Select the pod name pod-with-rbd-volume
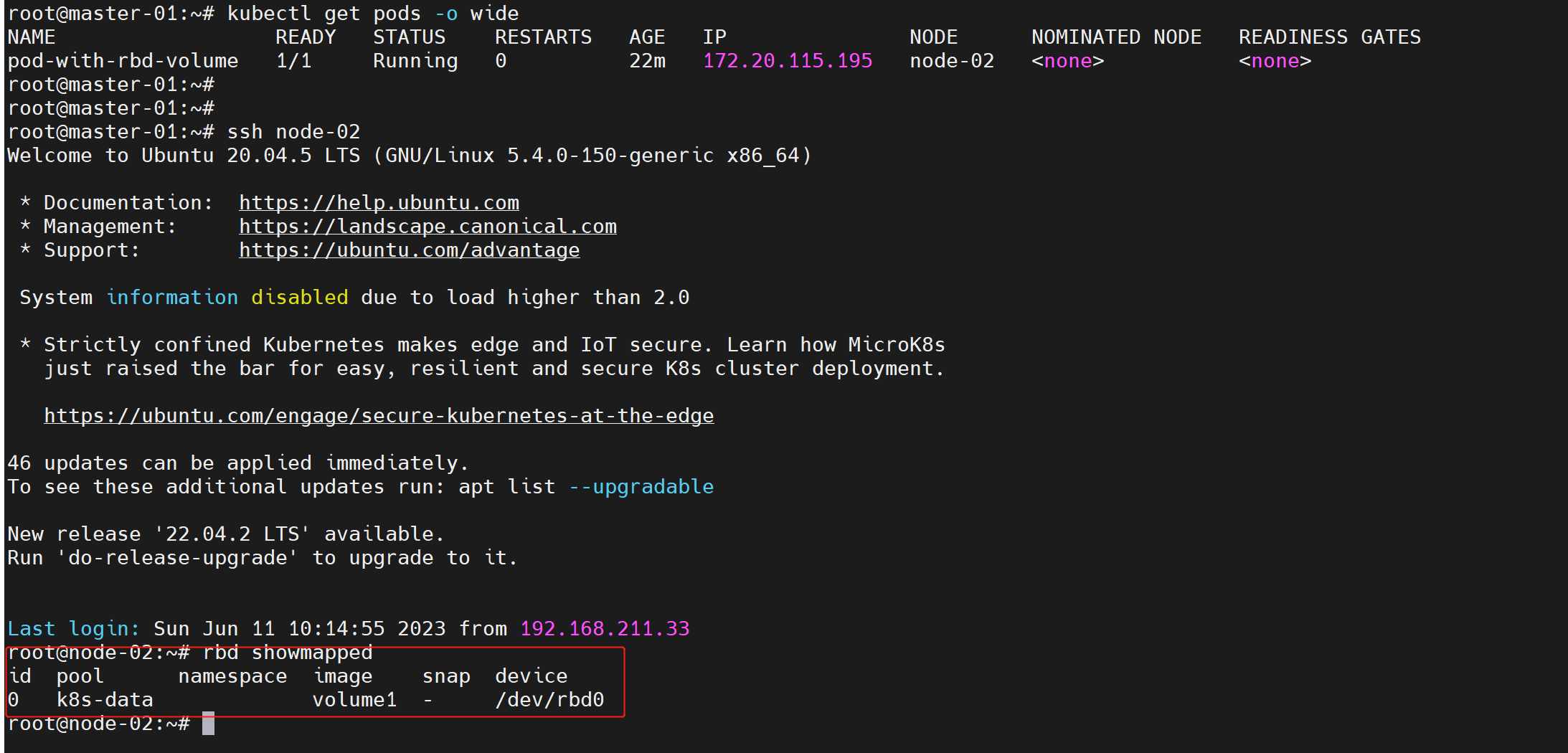 [x=123, y=61]
